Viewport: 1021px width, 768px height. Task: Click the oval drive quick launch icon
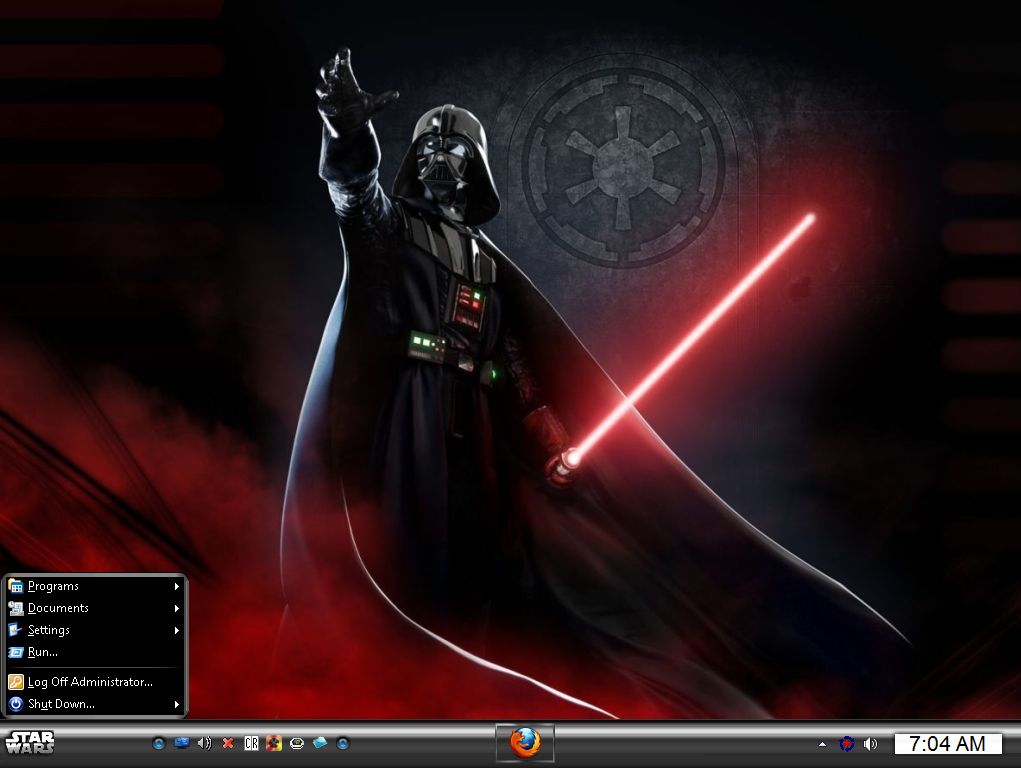tap(297, 743)
